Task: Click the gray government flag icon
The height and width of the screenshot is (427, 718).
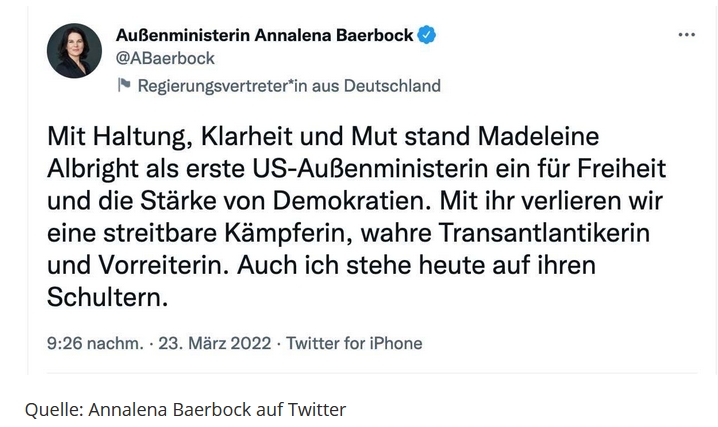Action: pos(124,85)
